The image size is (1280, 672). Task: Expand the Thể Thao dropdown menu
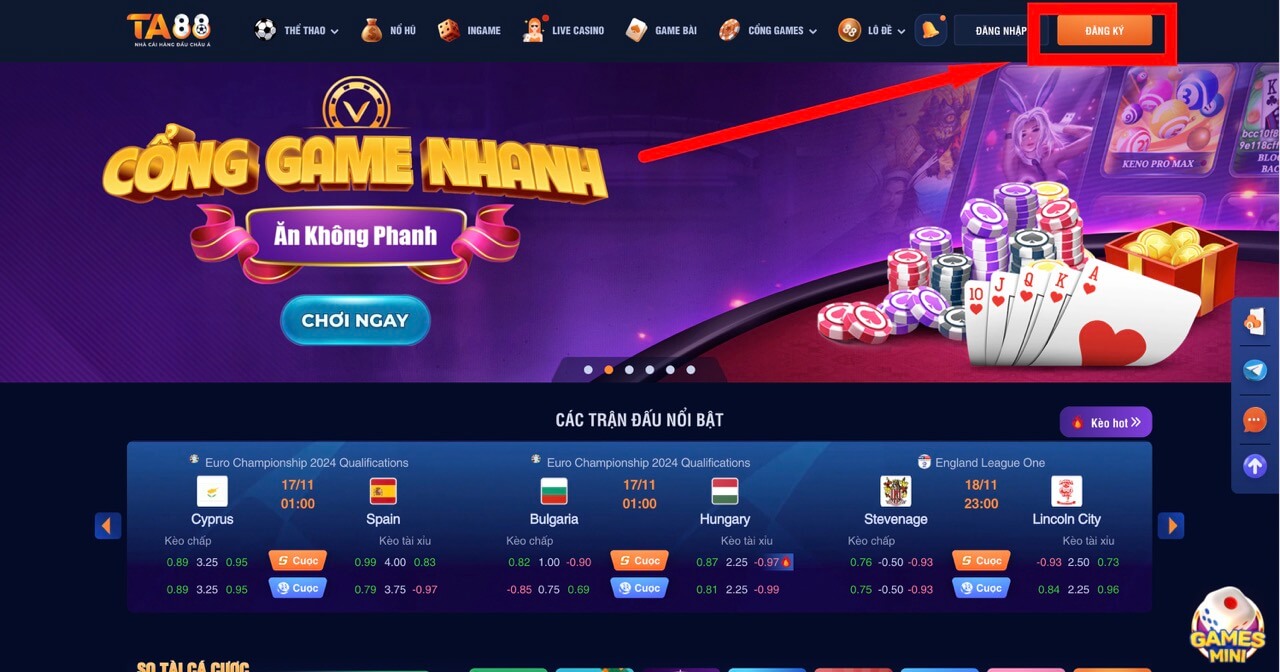click(x=296, y=30)
